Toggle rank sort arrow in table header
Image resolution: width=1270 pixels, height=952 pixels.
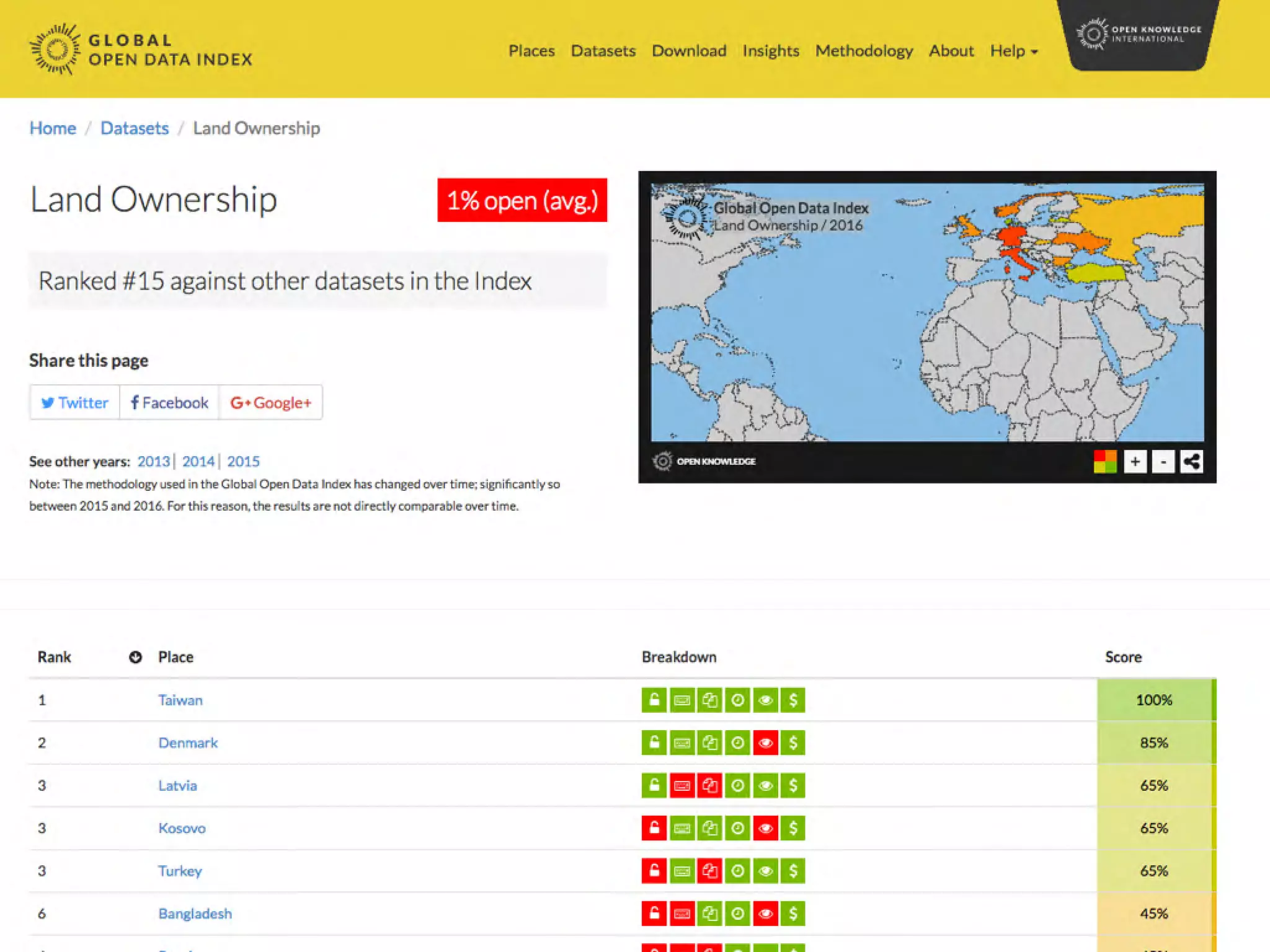click(135, 657)
